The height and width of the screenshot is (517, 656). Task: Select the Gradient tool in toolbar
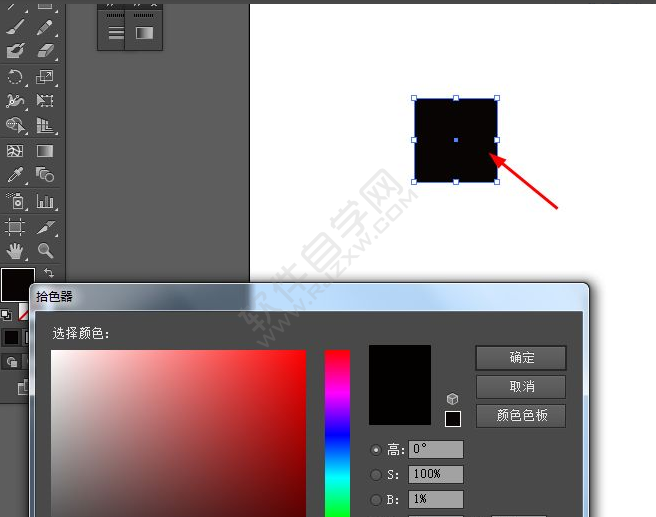pyautogui.click(x=45, y=151)
